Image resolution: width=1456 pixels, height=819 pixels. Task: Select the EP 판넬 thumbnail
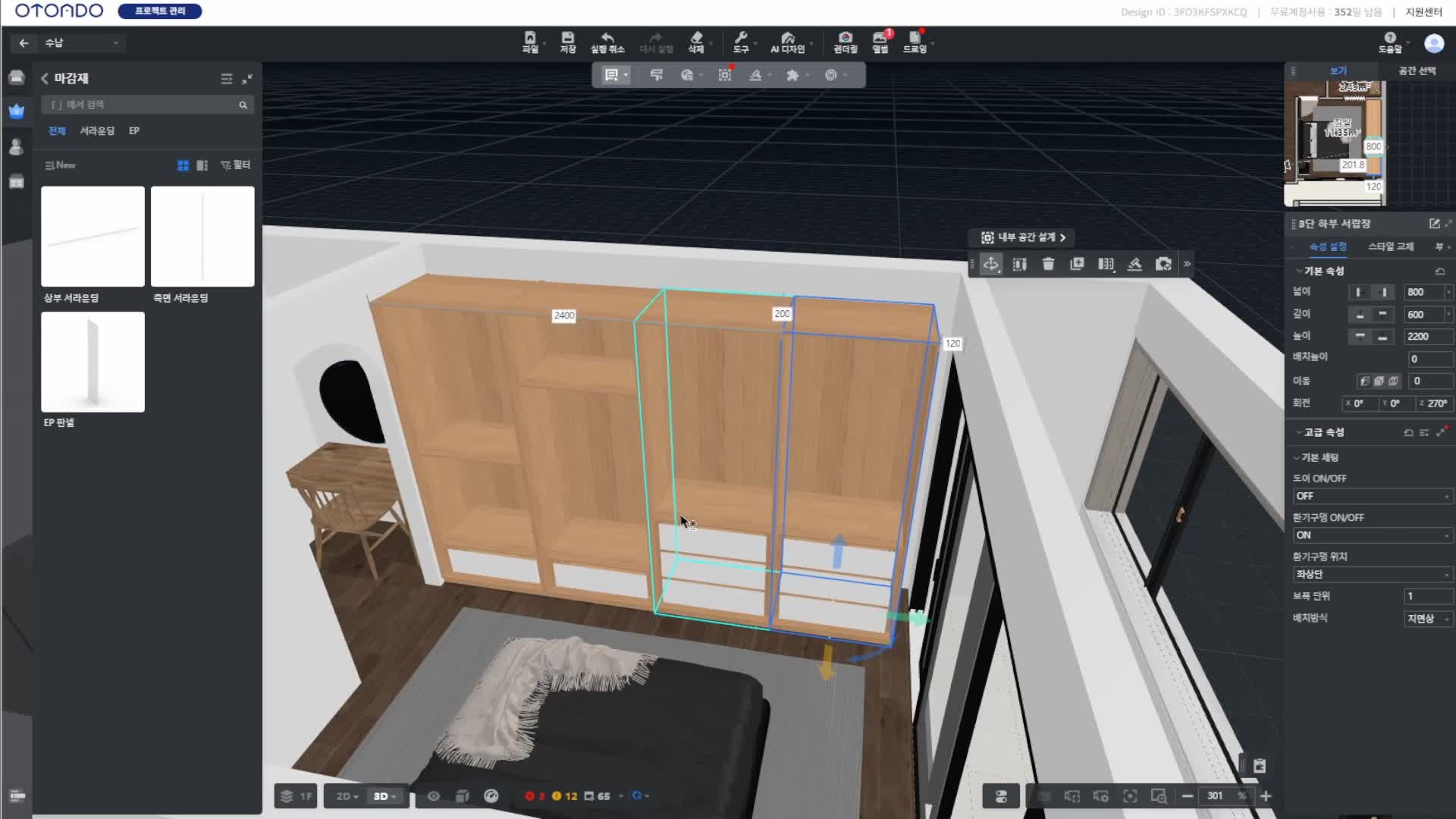coord(93,362)
